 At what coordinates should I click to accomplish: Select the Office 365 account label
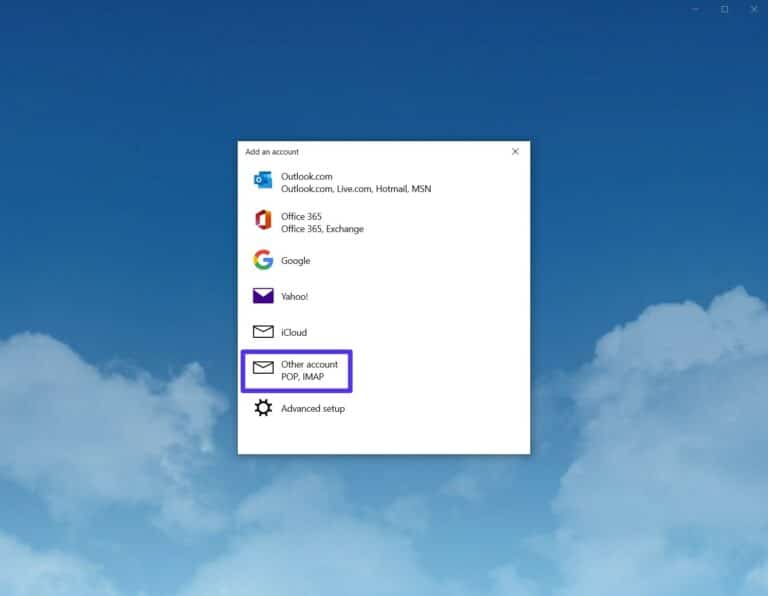[x=301, y=216]
